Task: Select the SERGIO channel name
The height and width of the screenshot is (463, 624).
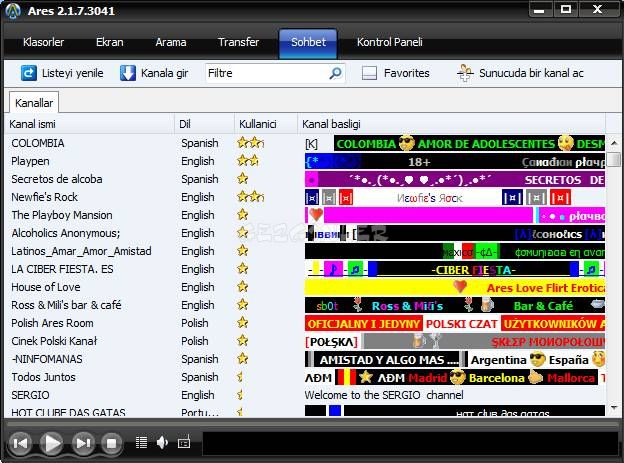Action: tap(30, 395)
